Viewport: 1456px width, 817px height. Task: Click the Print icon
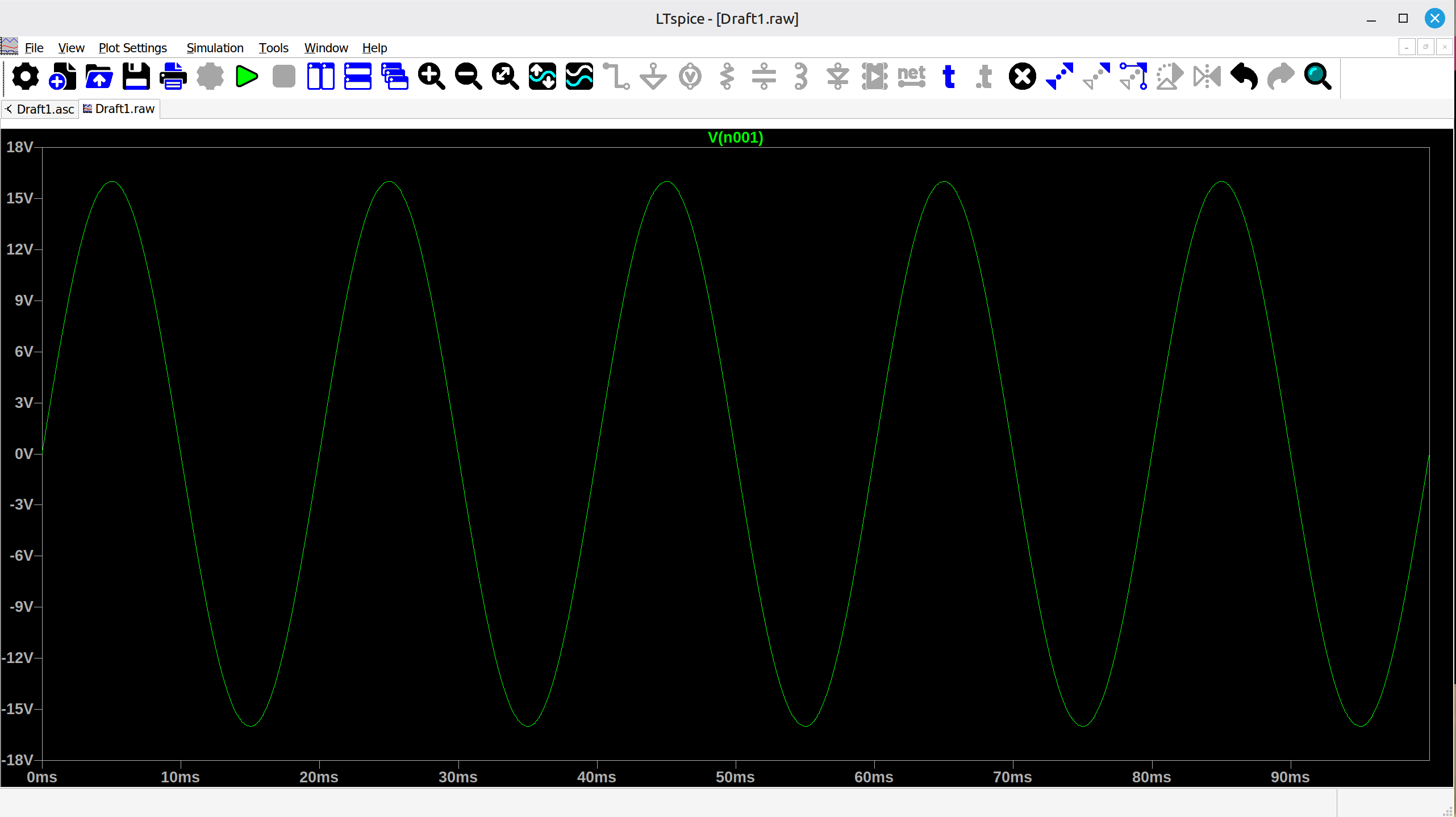click(173, 77)
